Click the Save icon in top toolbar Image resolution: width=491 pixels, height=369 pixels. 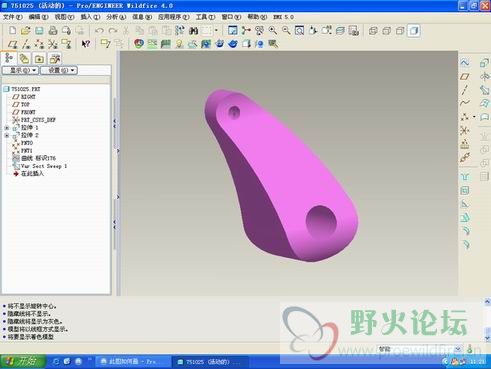[x=39, y=31]
